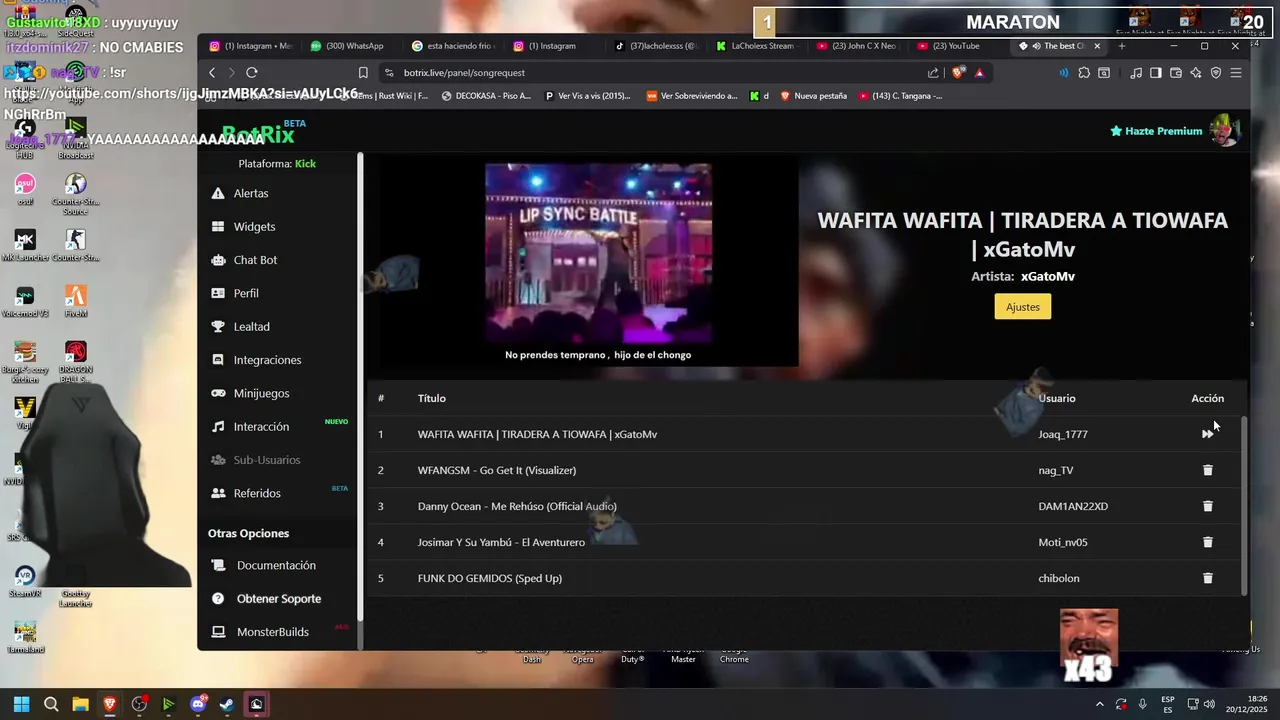Remove Josimar Y Su Yambú song from queue
Viewport: 1280px width, 720px height.
coord(1207,542)
